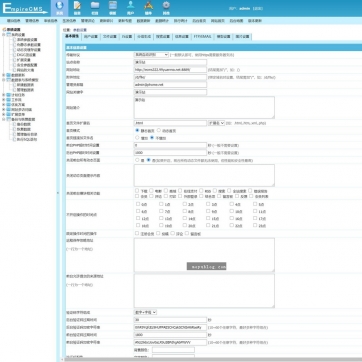Open the 插件 icon in top navigation
This screenshot has height=362, width=362.
148,5
